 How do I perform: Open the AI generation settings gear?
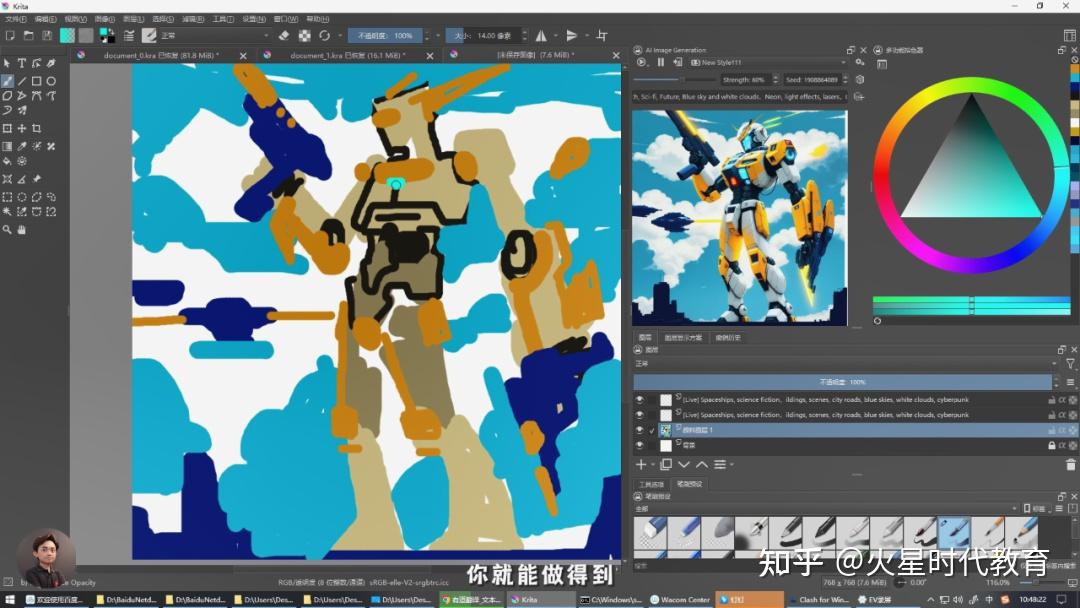click(x=859, y=62)
